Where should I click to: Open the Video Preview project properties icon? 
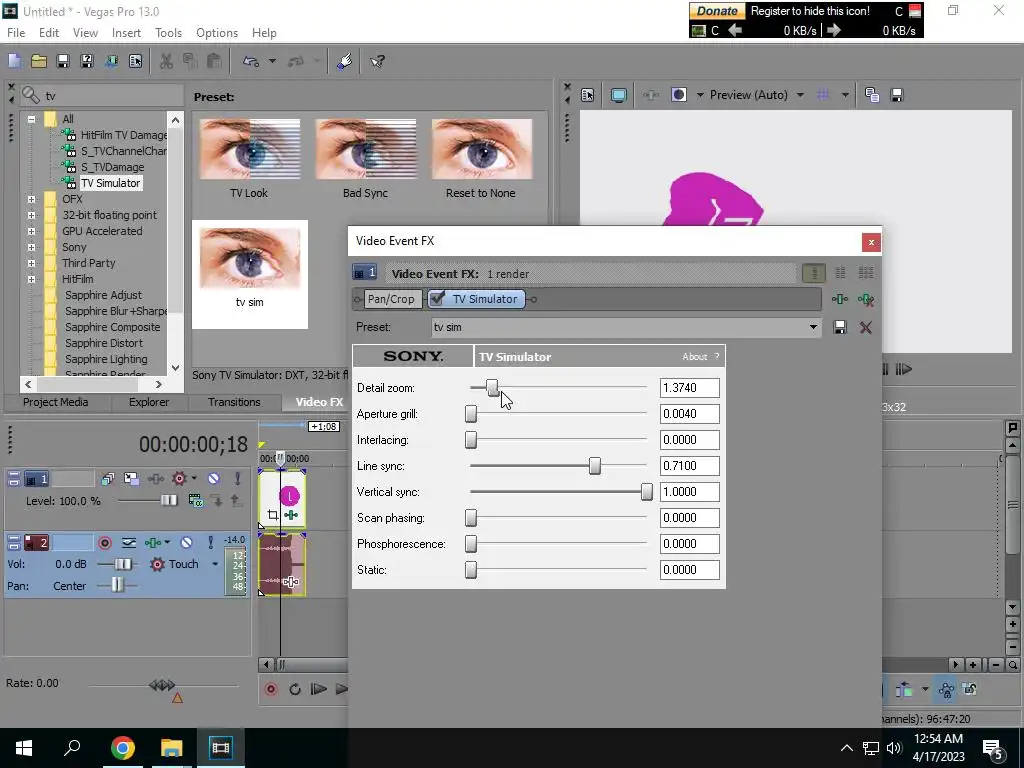pyautogui.click(x=587, y=95)
